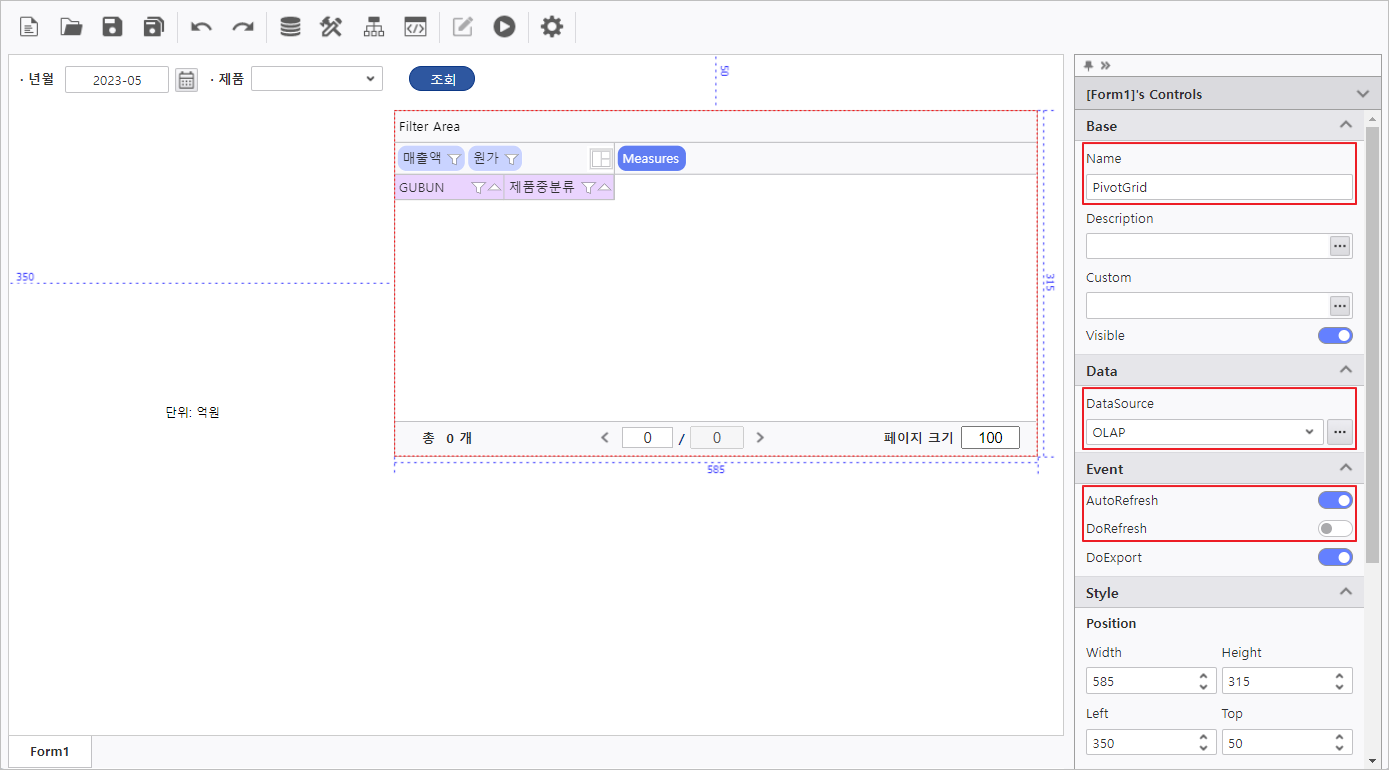Run the report preview play icon
1389x770 pixels.
tap(504, 27)
